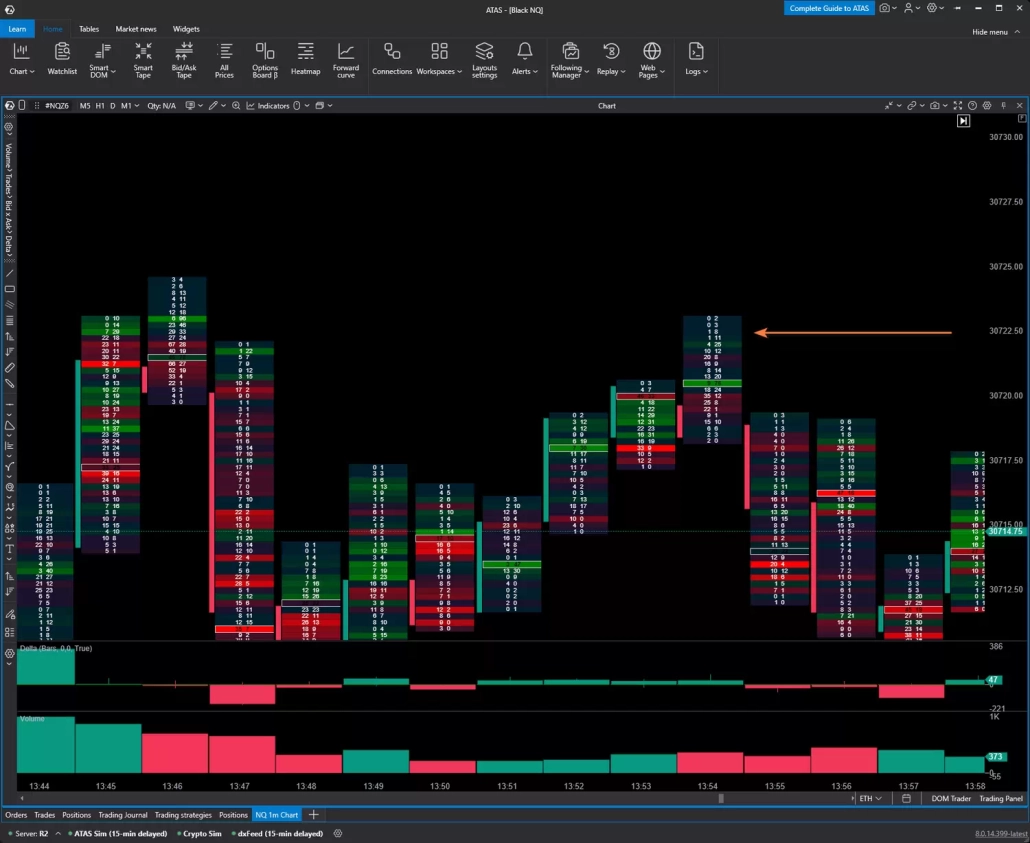Click the Qty: N/A field
This screenshot has height=843, width=1030.
162,106
